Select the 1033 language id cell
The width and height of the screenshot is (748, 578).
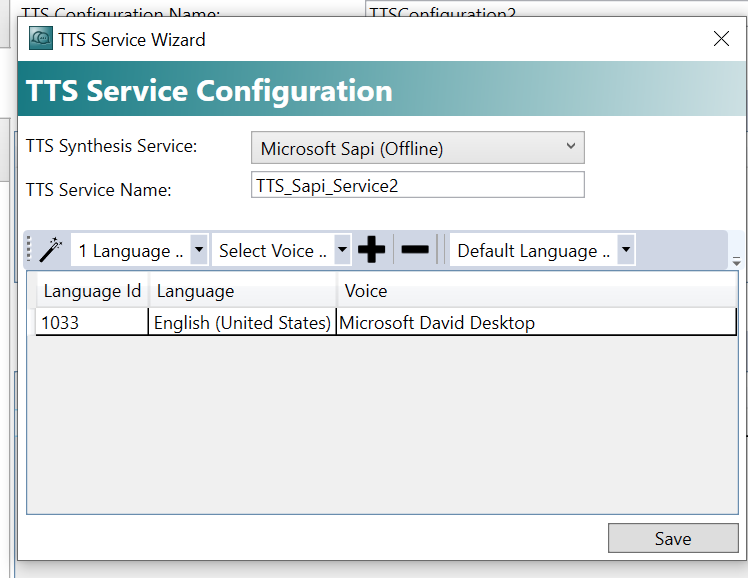coord(92,323)
